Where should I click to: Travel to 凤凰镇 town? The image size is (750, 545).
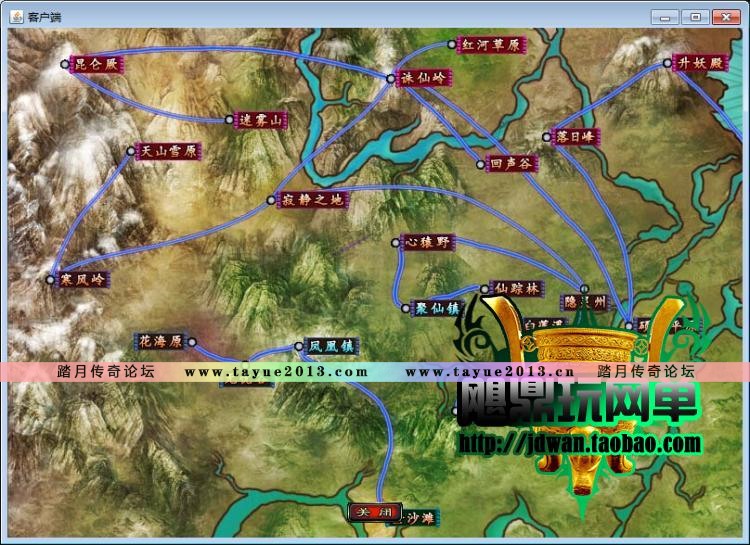tap(331, 346)
